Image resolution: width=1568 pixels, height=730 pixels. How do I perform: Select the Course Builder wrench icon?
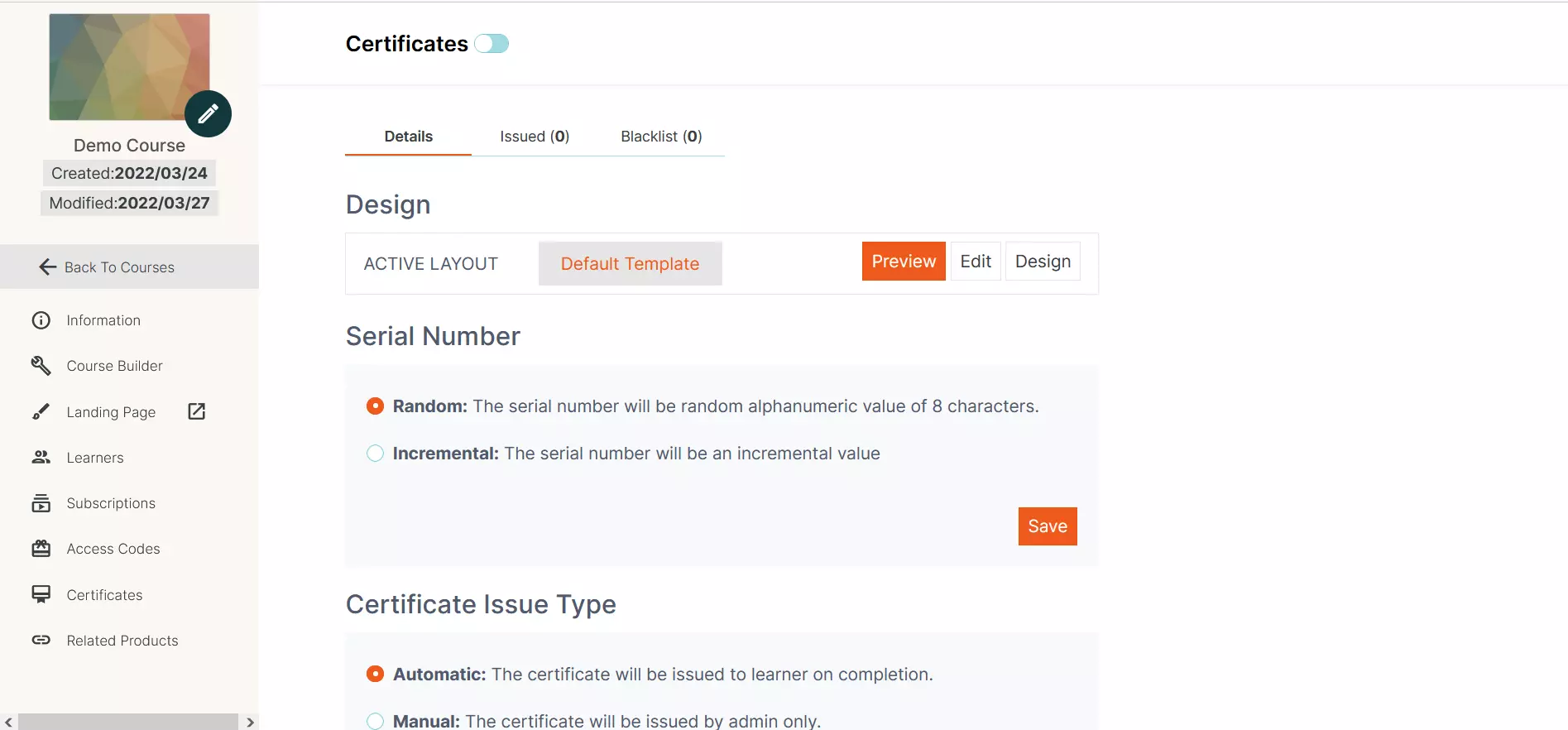[x=41, y=366]
